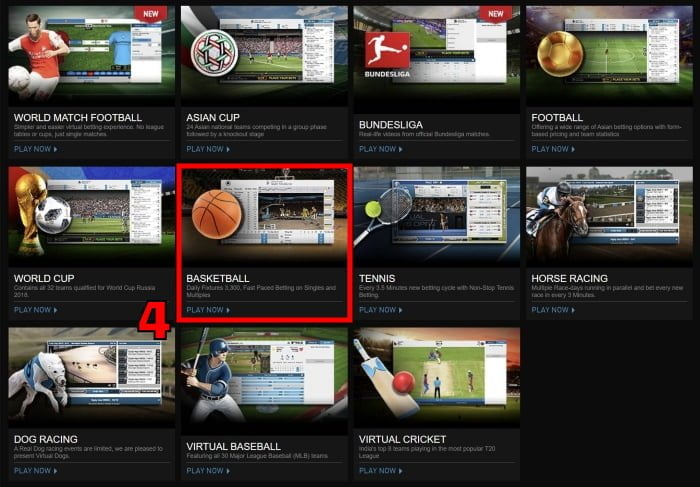Viewport: 700px width, 487px height.
Task: Click Play Now under World Match Football
Action: pos(36,149)
